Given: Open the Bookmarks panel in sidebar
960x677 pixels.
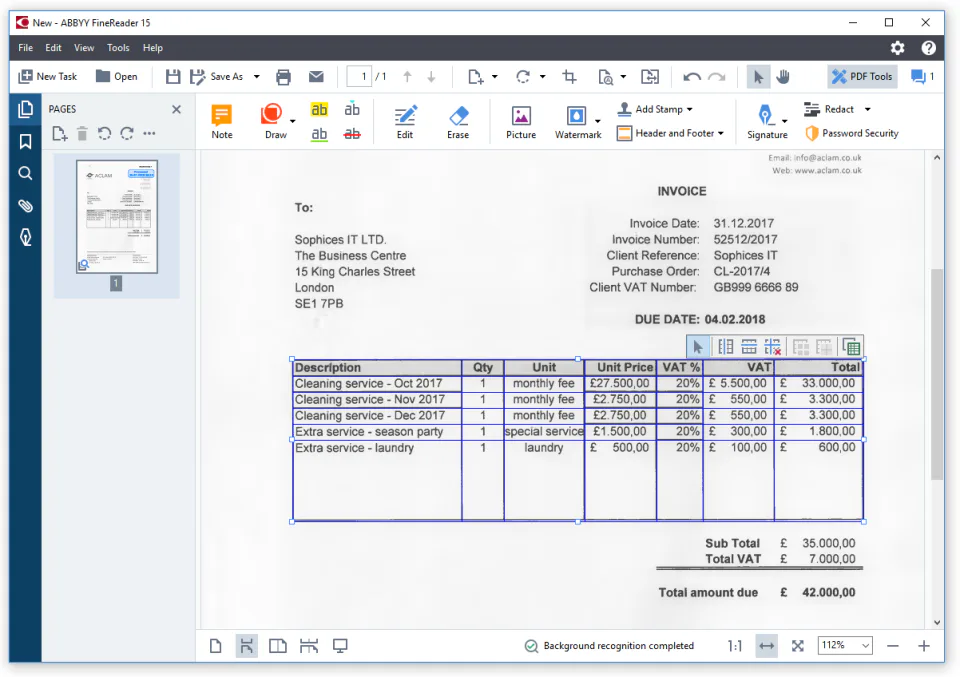Looking at the screenshot, I should click(25, 142).
